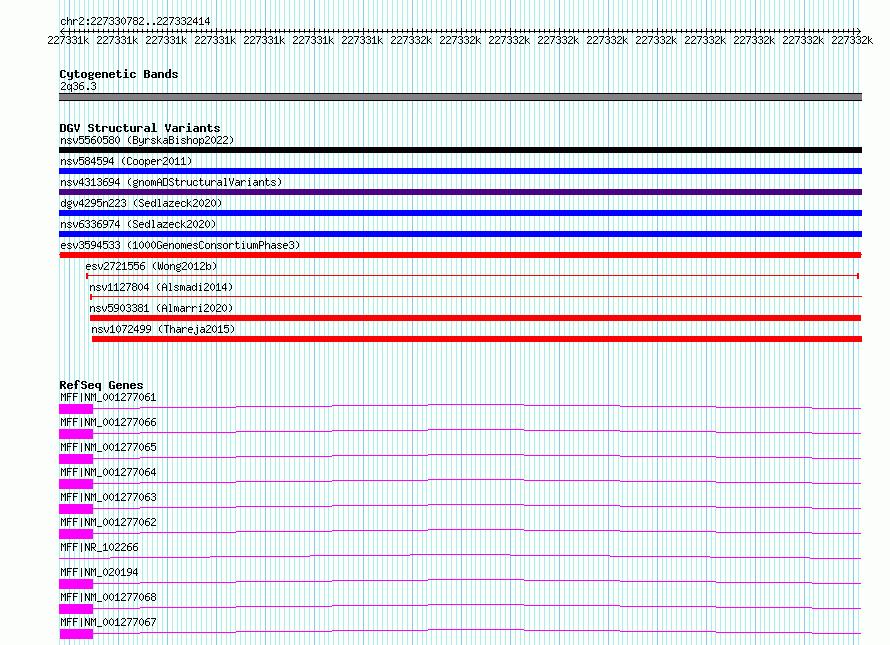Select variant label nsv4313694 (gnomADStructuralVariants)
Image resolution: width=890 pixels, height=645 pixels.
(171, 182)
